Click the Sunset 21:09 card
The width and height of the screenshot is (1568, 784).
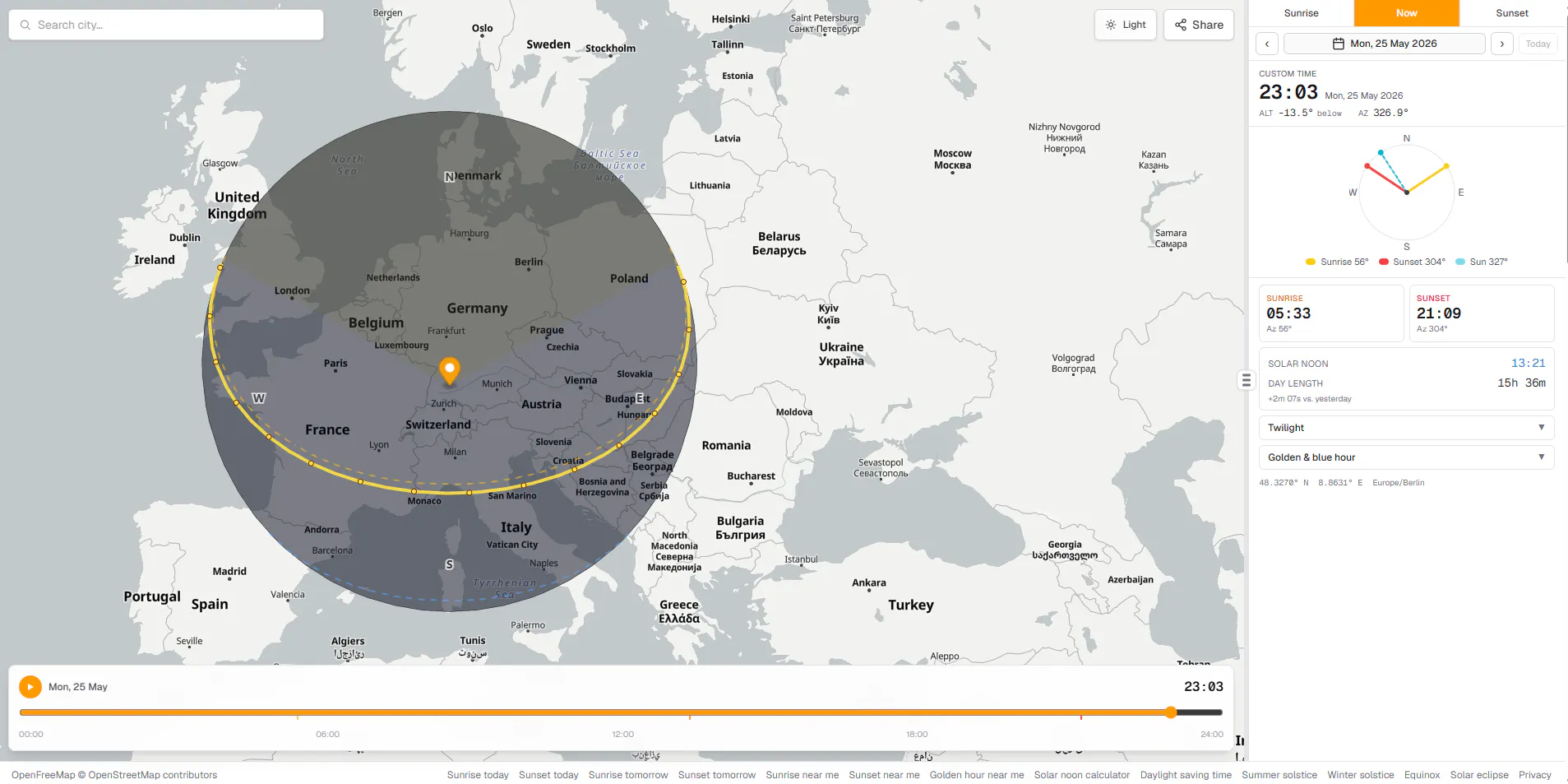[1482, 313]
